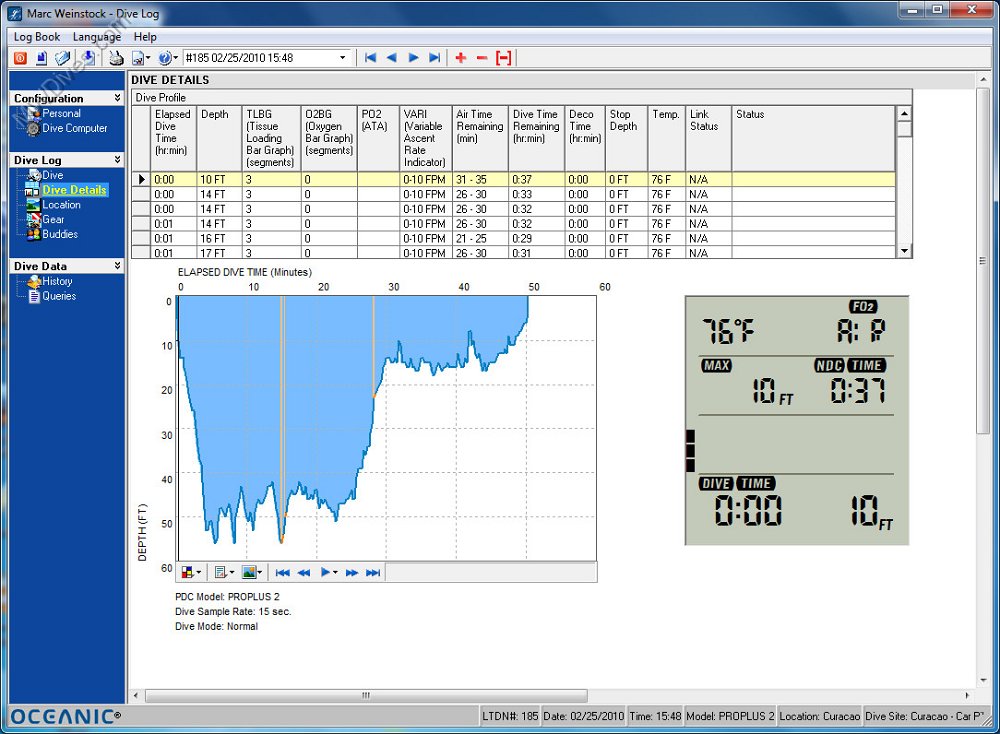The image size is (1000, 734).
Task: Click the Depth column header
Action: point(219,138)
